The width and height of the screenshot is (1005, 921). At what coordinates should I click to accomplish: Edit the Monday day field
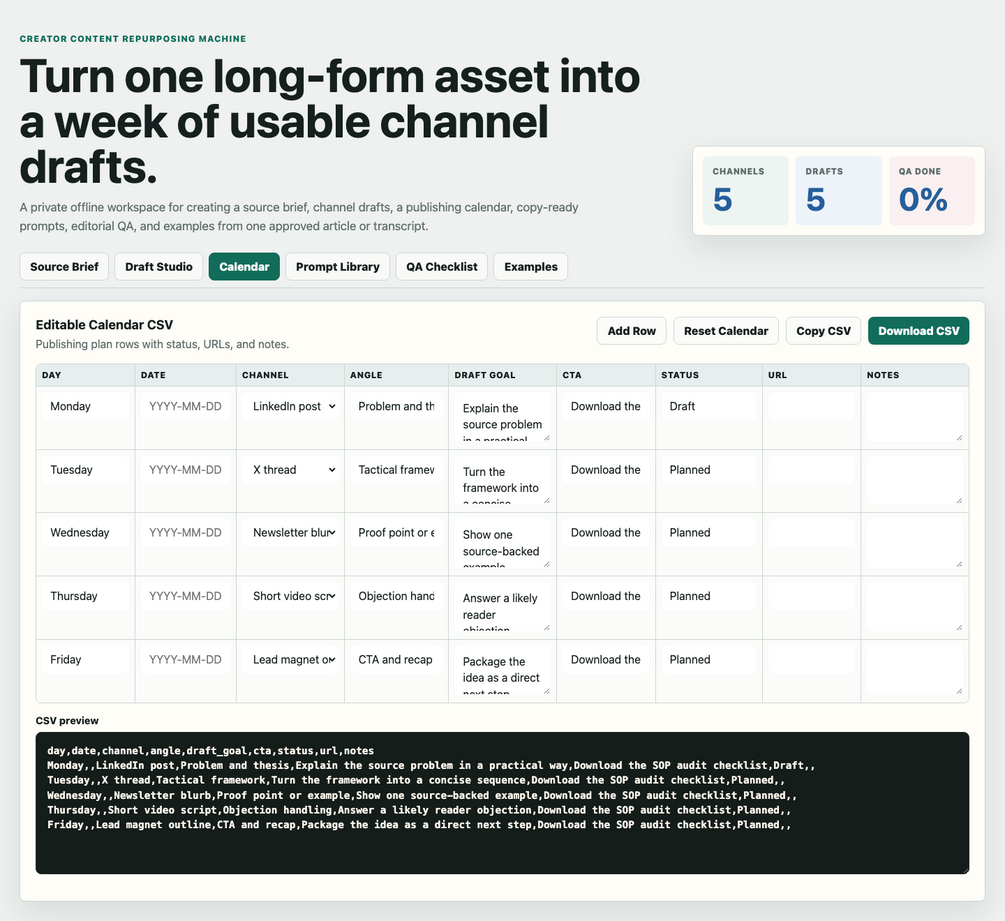85,406
